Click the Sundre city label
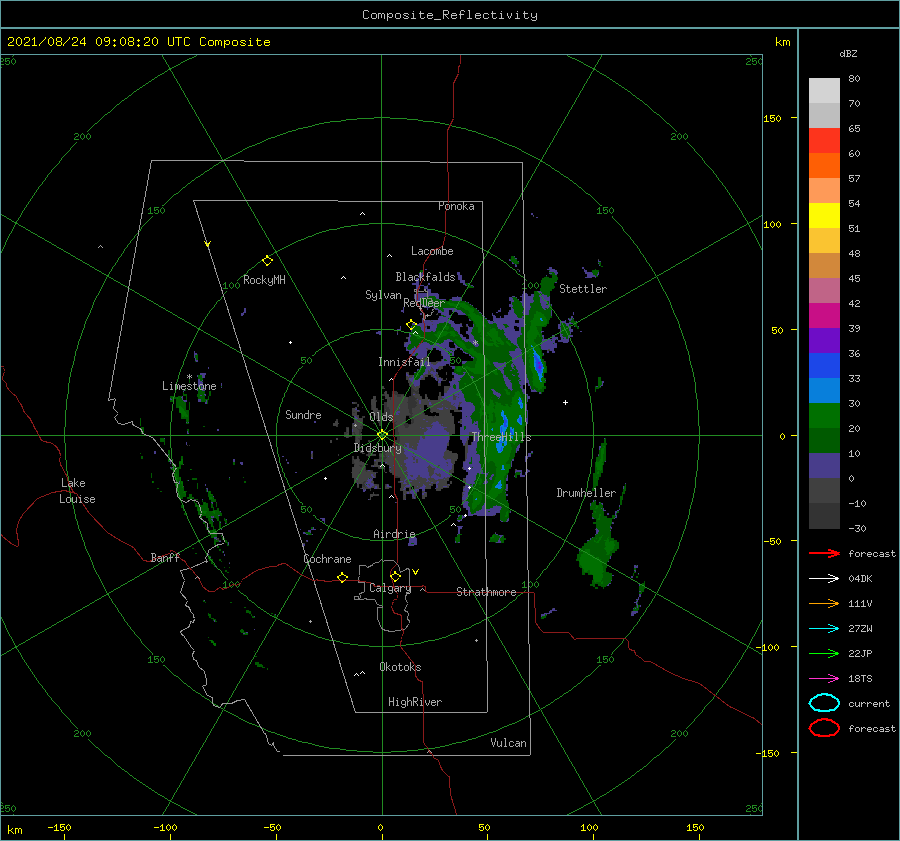Viewport: 900px width, 841px height. click(x=303, y=414)
